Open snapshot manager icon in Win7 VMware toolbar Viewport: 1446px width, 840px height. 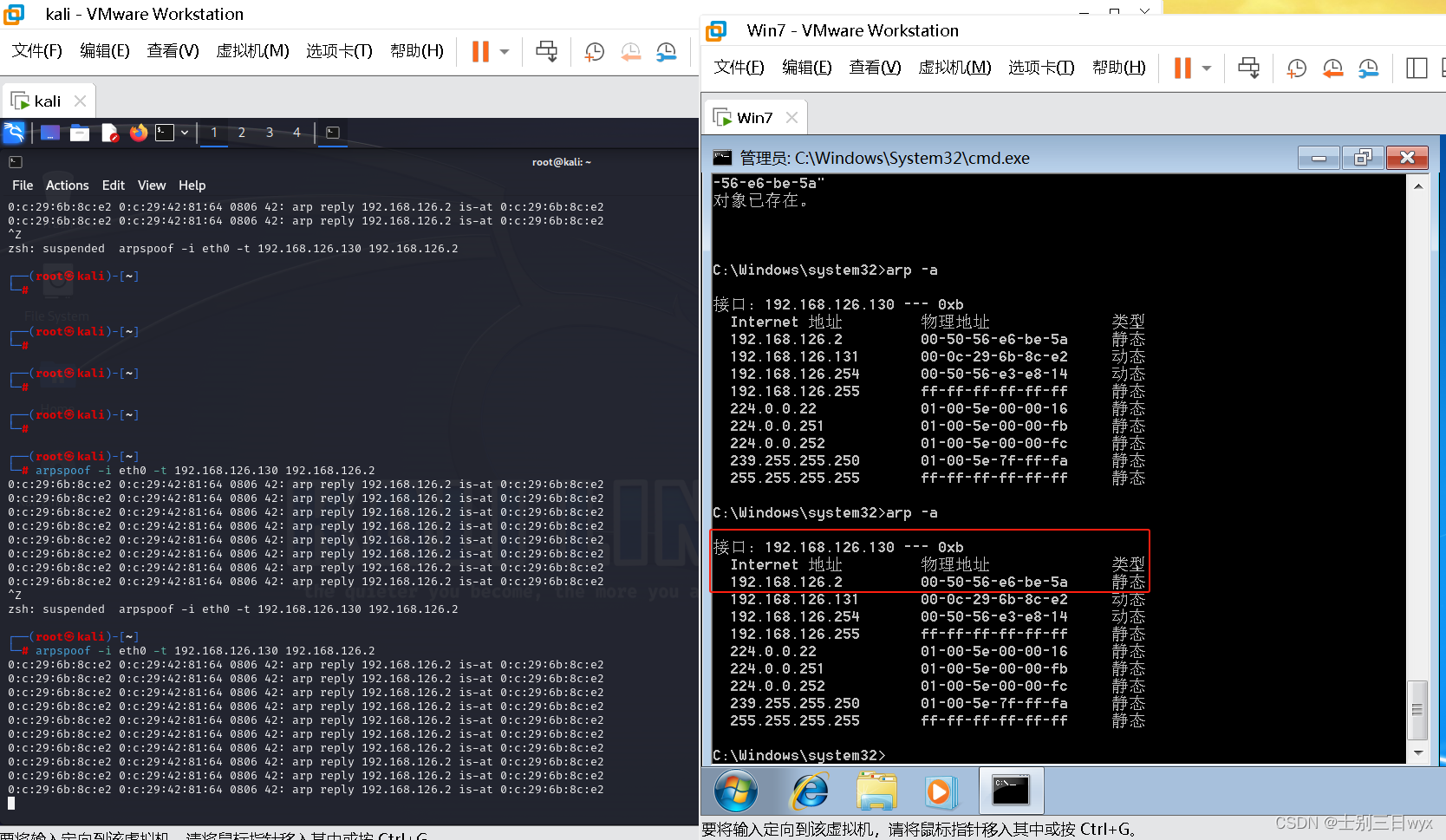point(1368,68)
